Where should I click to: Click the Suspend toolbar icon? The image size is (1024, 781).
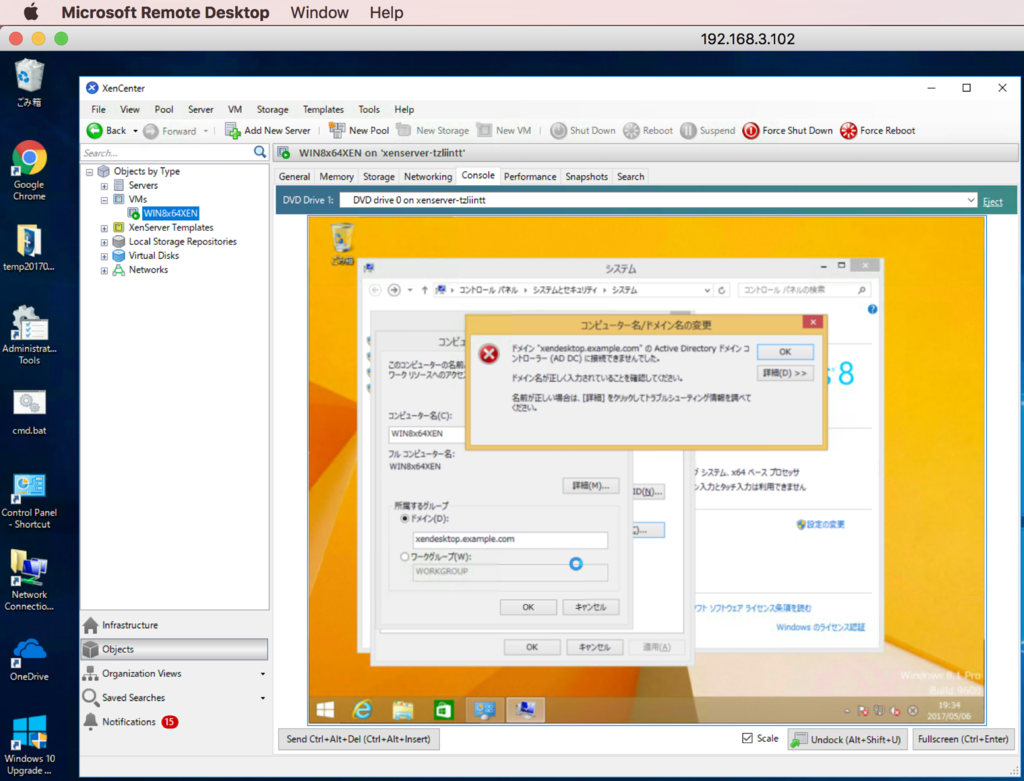coord(688,131)
